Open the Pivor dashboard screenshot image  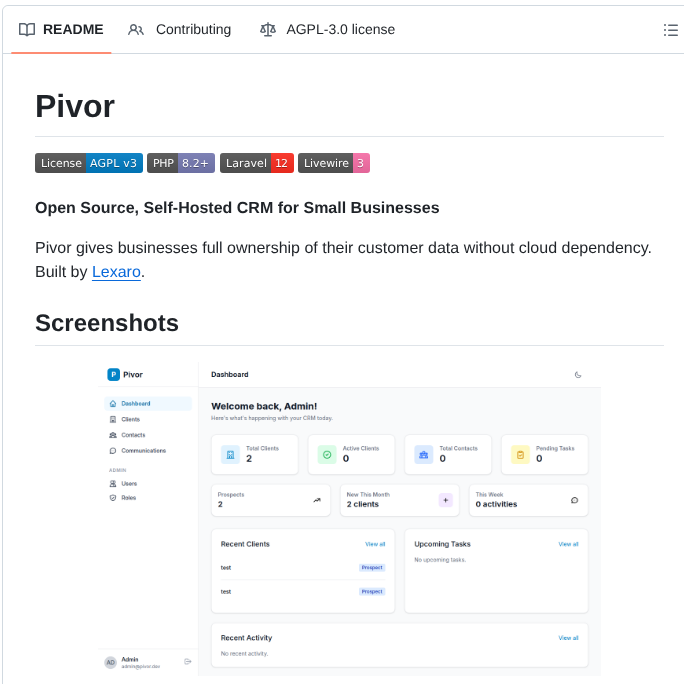[x=349, y=519]
